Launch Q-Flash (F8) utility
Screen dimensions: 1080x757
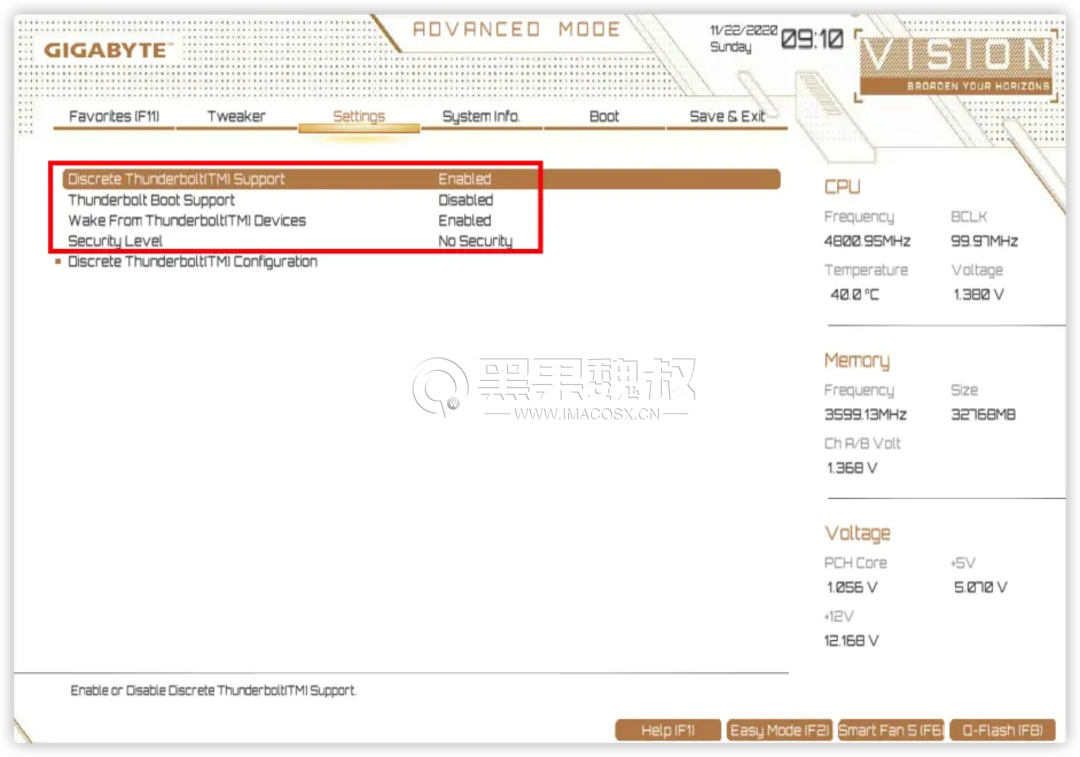(1003, 730)
